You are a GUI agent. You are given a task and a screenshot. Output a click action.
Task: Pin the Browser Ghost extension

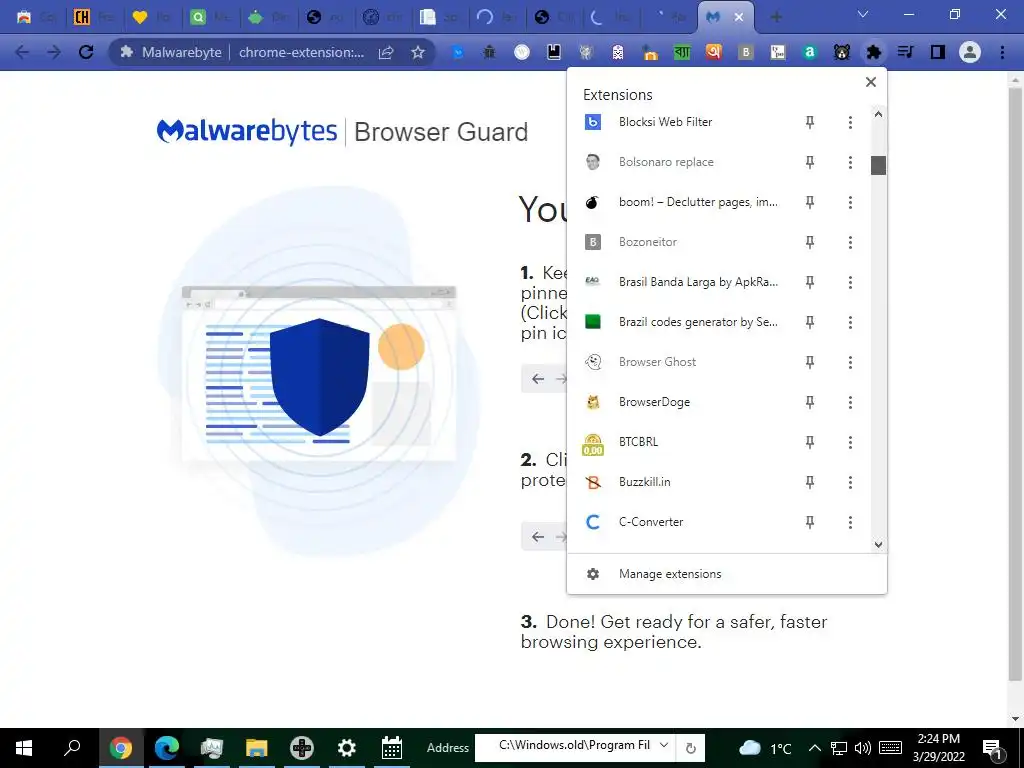tap(810, 362)
